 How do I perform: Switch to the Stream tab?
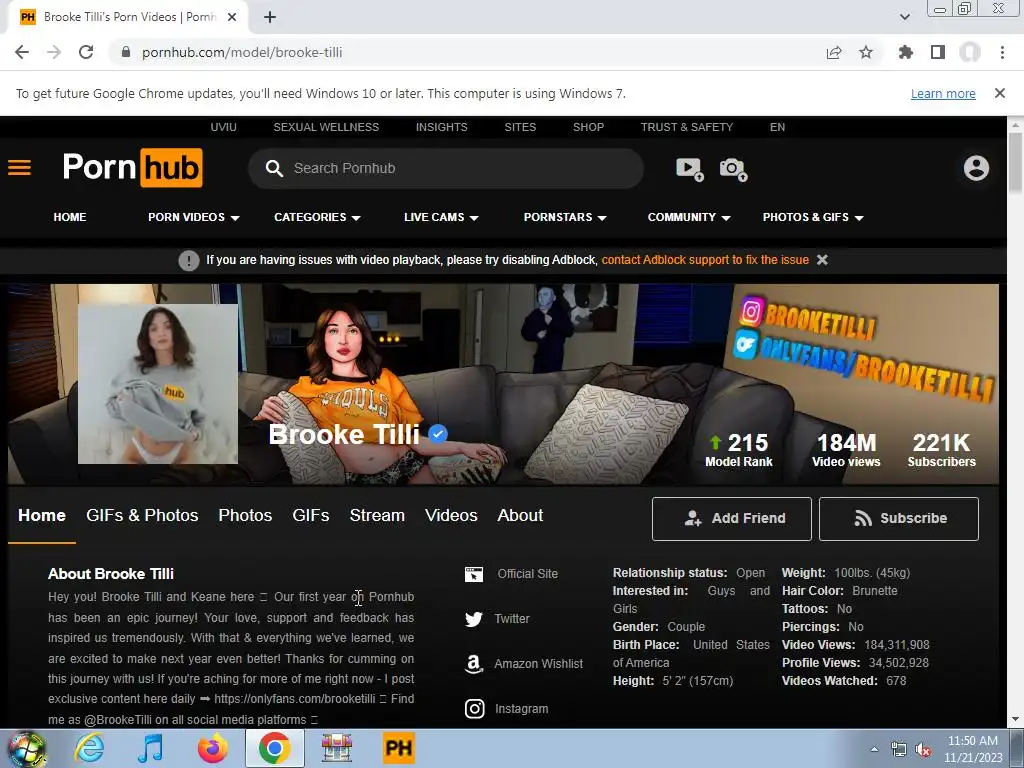377,515
